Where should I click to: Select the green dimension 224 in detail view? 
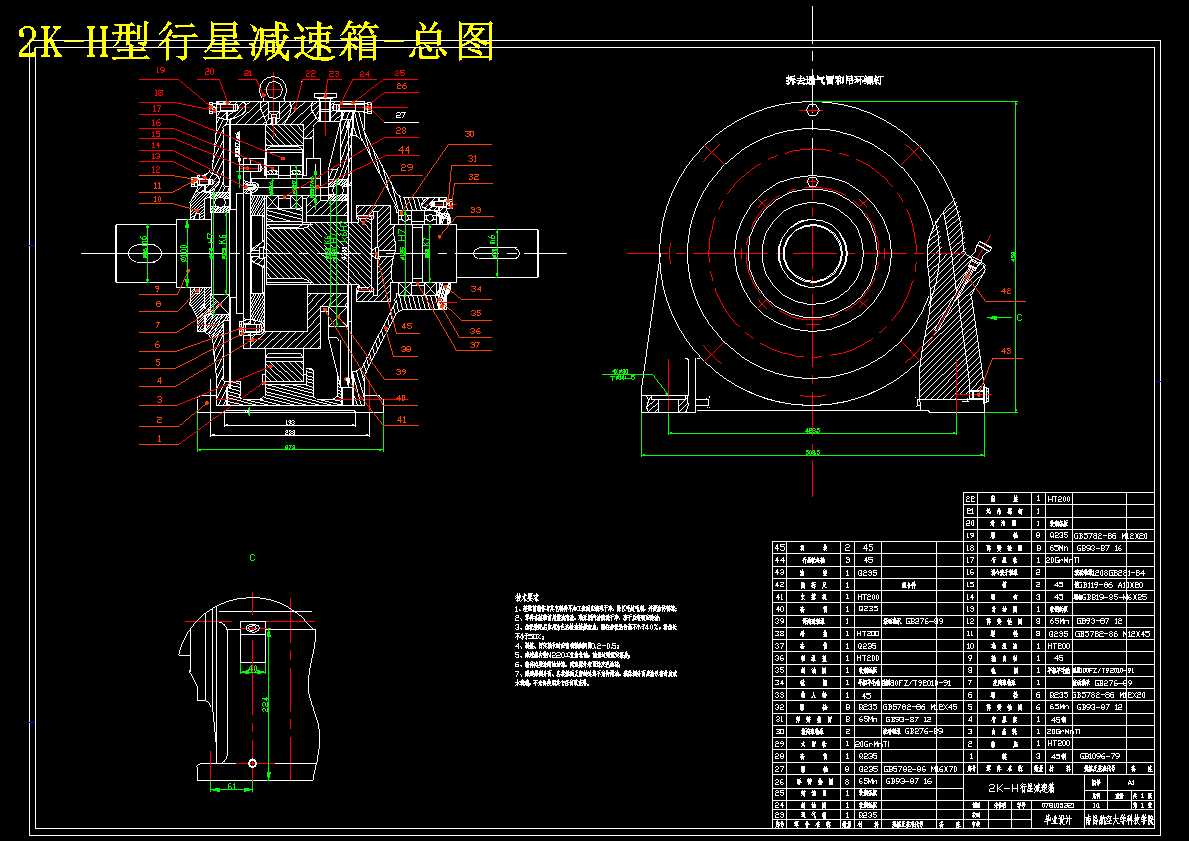click(x=265, y=705)
